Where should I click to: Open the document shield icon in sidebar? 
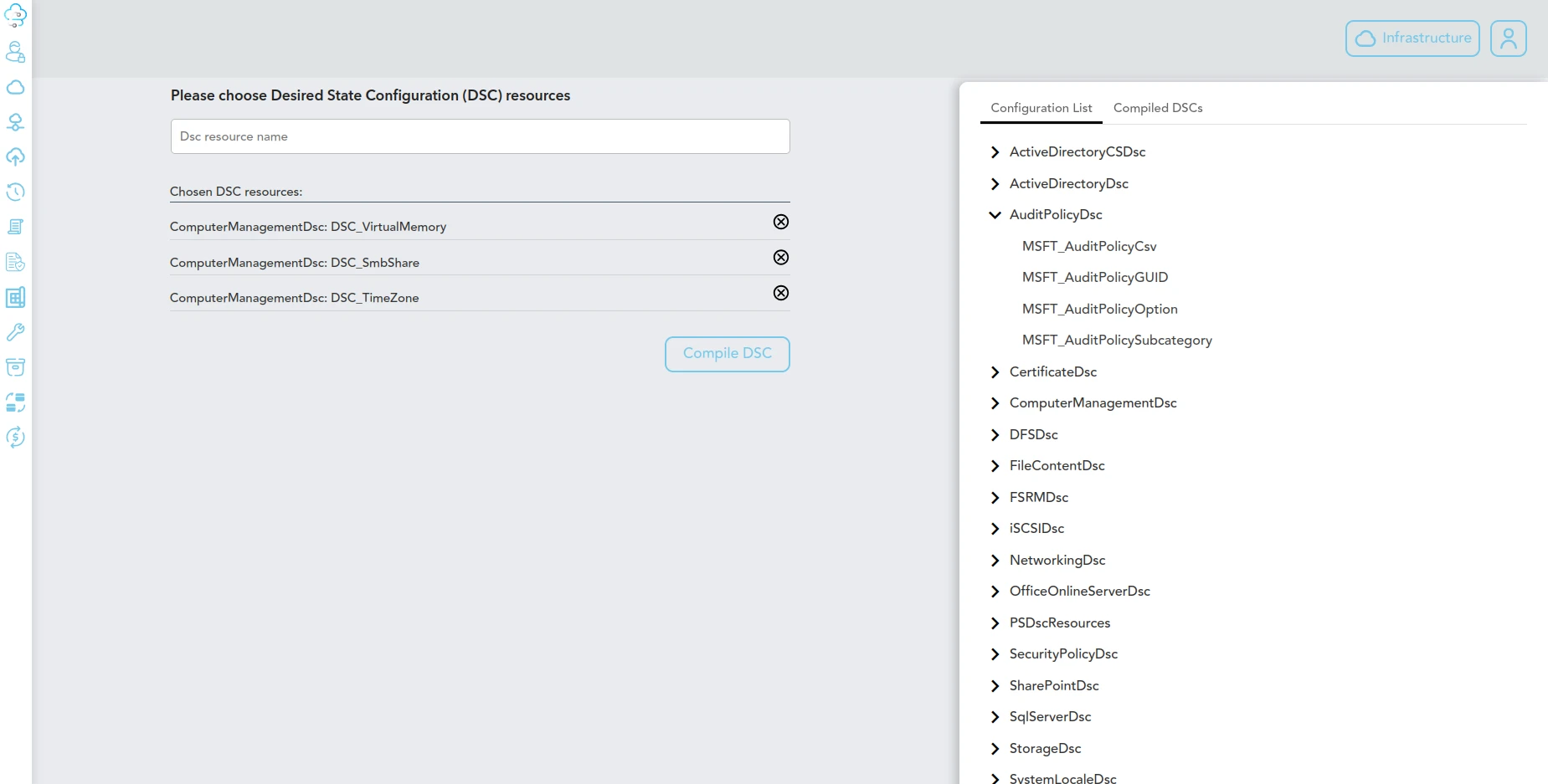pyautogui.click(x=15, y=262)
